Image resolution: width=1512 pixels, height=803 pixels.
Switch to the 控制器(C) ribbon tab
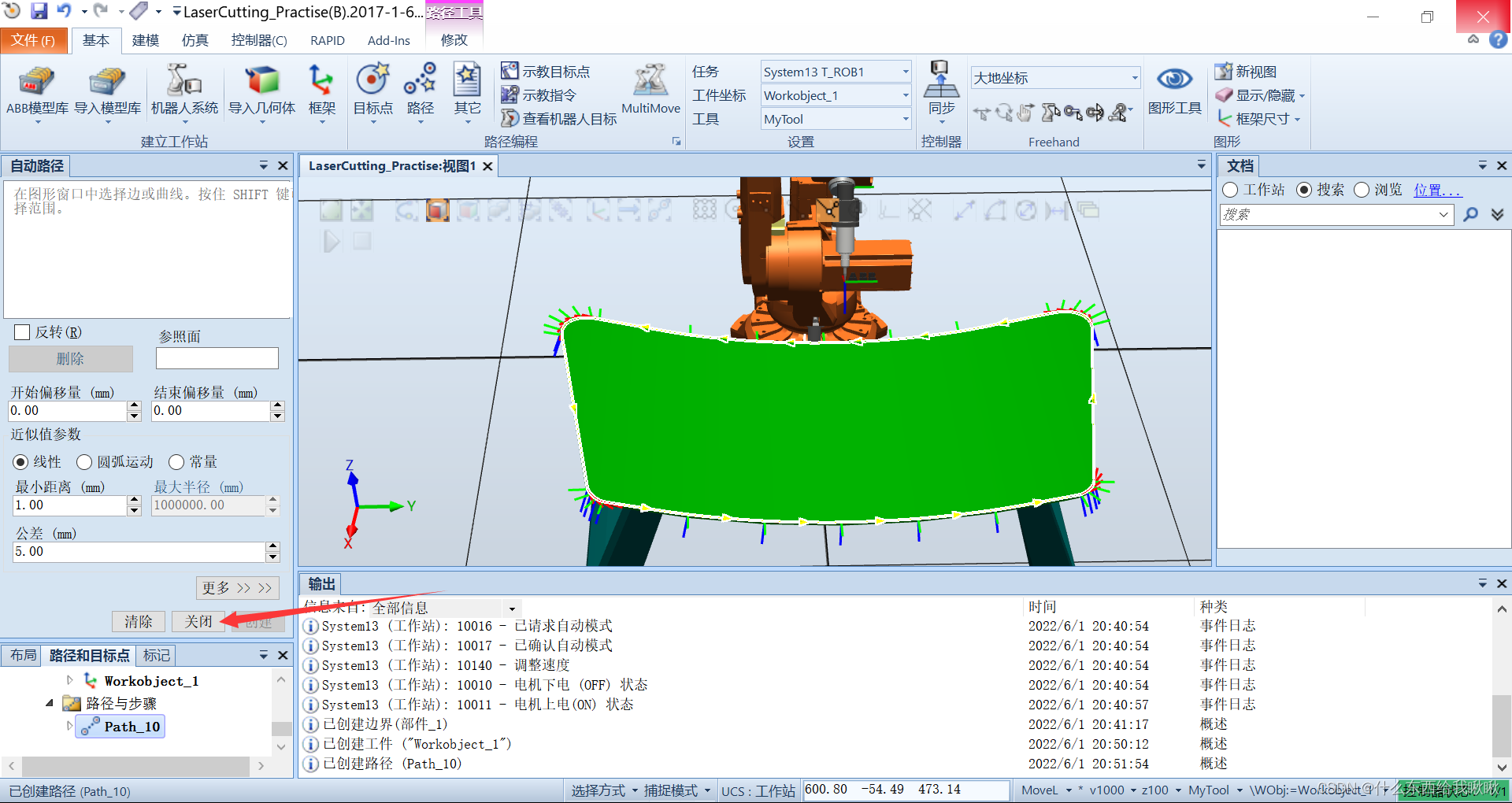[x=259, y=40]
